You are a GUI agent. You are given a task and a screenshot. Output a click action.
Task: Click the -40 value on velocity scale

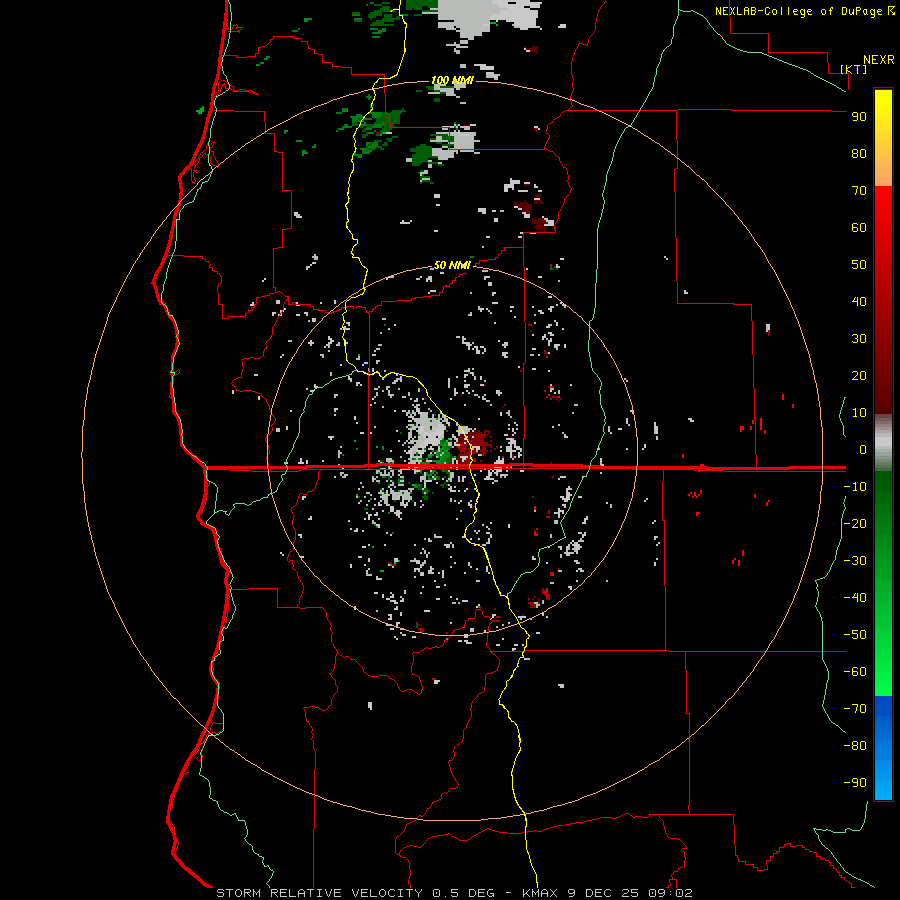tap(855, 598)
